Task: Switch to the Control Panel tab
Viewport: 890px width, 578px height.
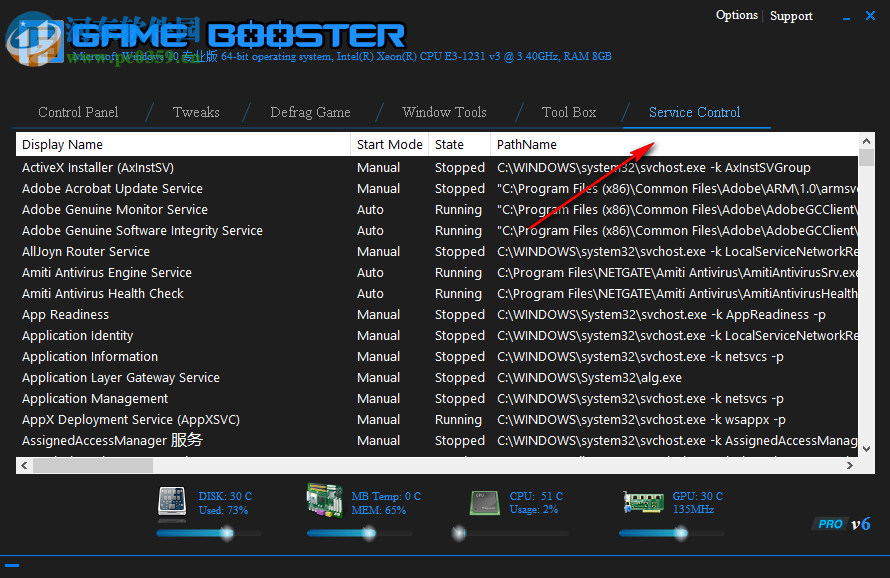Action: (78, 112)
